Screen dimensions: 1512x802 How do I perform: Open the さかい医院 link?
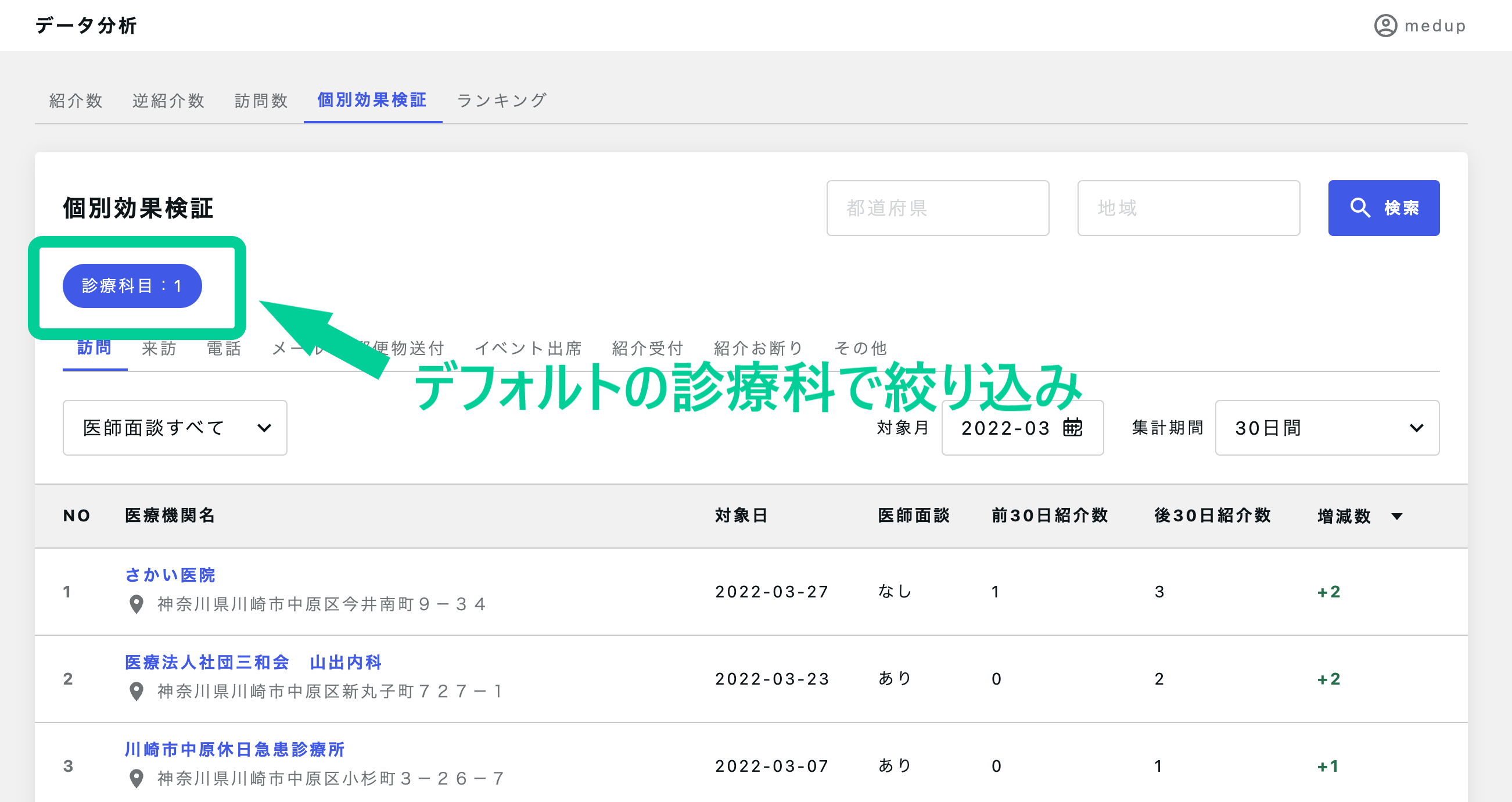(x=170, y=575)
